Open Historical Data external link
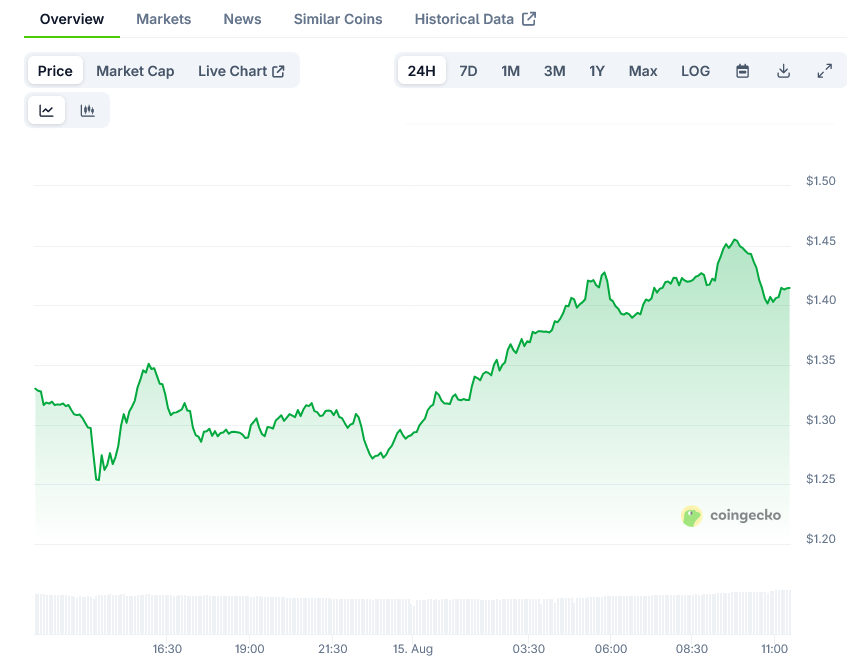This screenshot has height=664, width=847. point(475,19)
